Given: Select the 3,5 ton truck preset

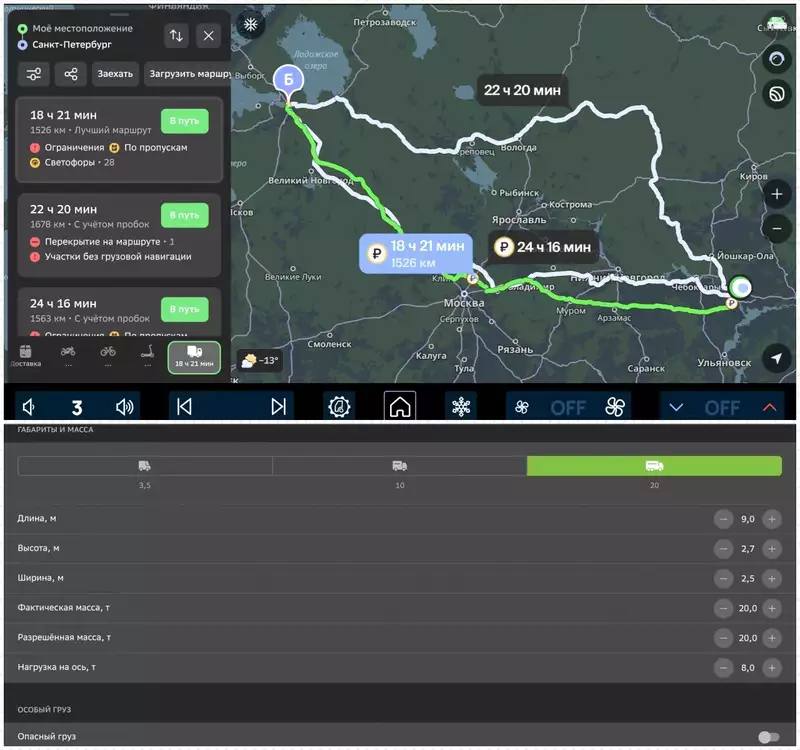Looking at the screenshot, I should (145, 466).
